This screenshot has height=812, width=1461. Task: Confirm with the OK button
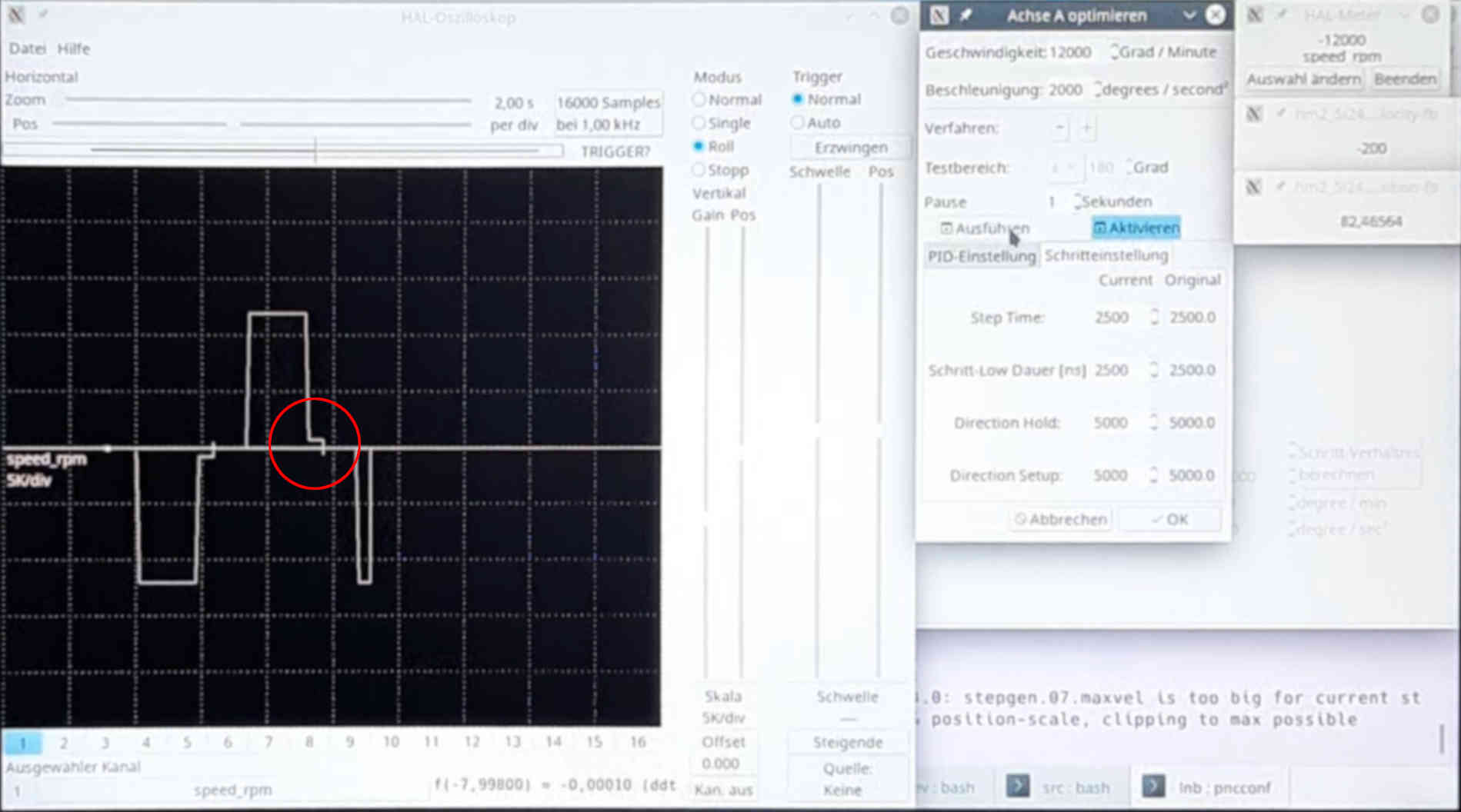(x=1170, y=519)
